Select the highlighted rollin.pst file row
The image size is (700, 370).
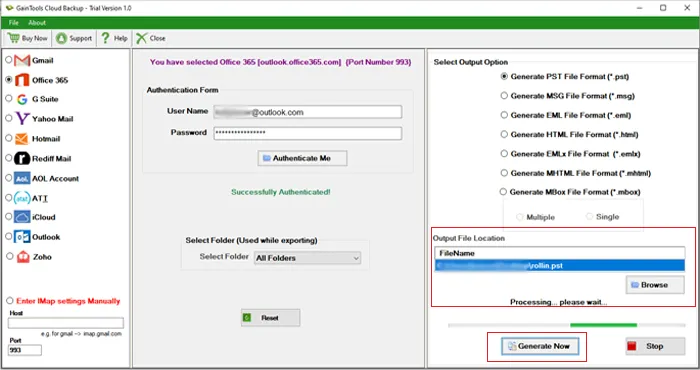560,266
